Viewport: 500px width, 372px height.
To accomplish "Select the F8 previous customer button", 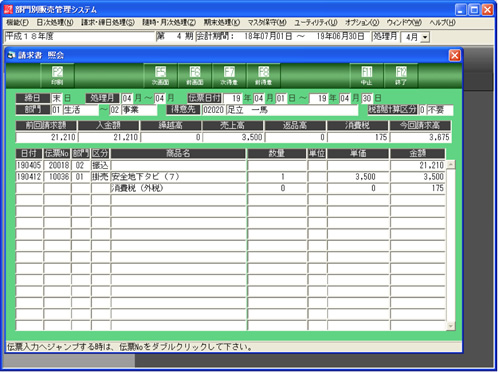I will point(264,76).
